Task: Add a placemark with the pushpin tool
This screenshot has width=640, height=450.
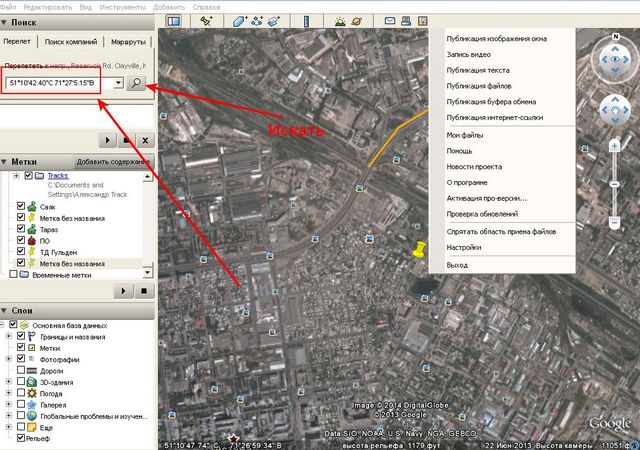Action: coord(206,21)
